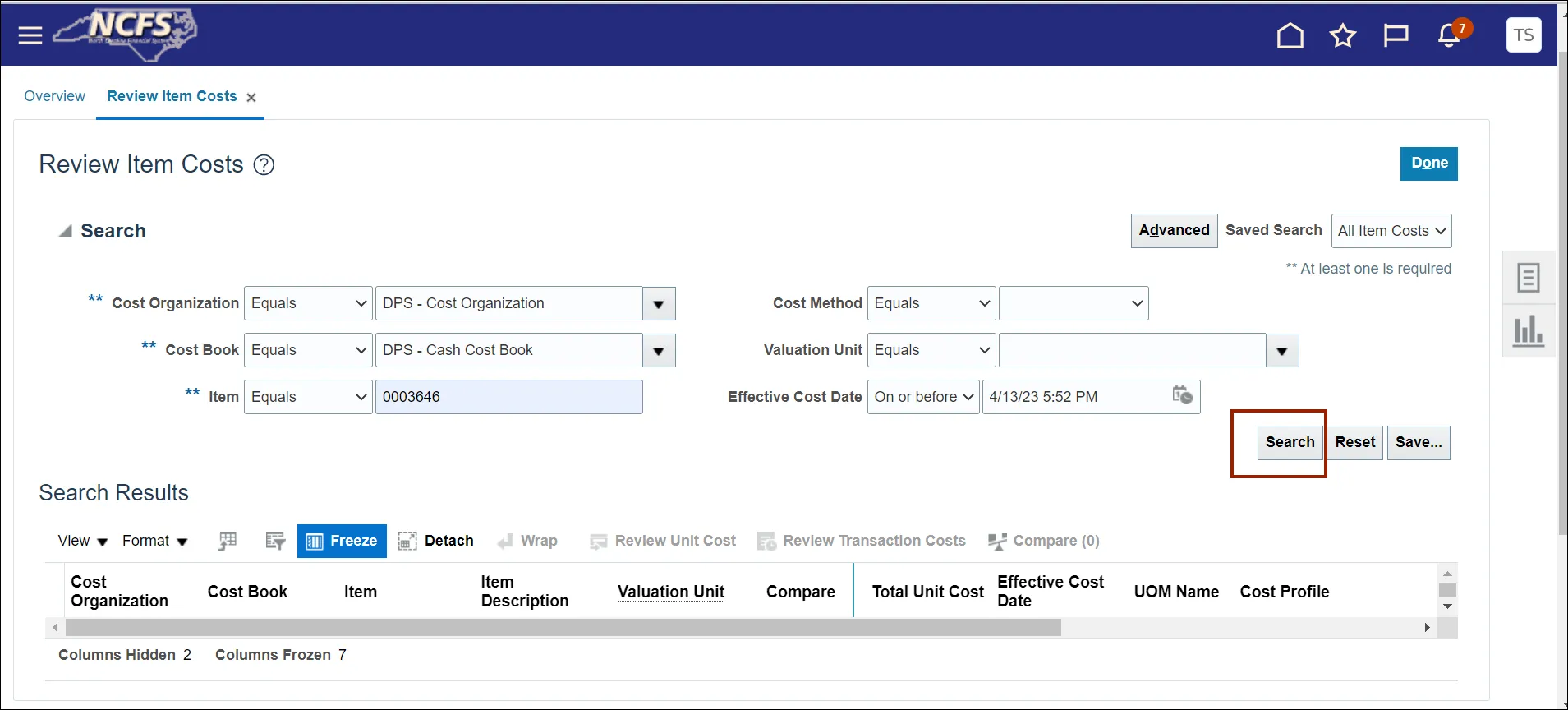Open Cost Organization value dropdown arrow

[x=658, y=304]
